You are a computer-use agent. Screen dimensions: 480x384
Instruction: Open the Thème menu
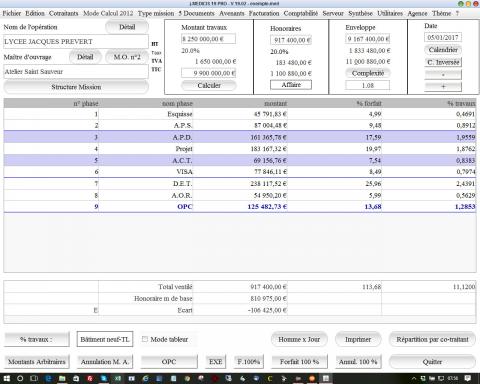(441, 13)
